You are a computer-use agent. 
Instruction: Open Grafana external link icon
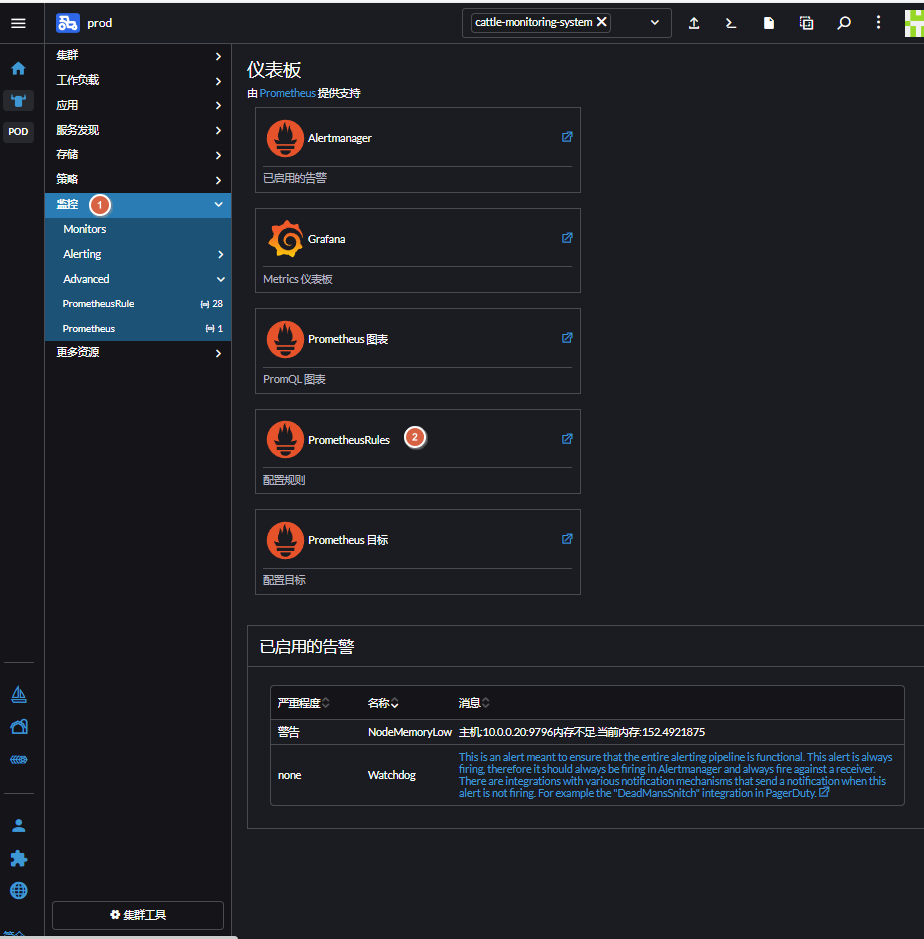point(567,238)
